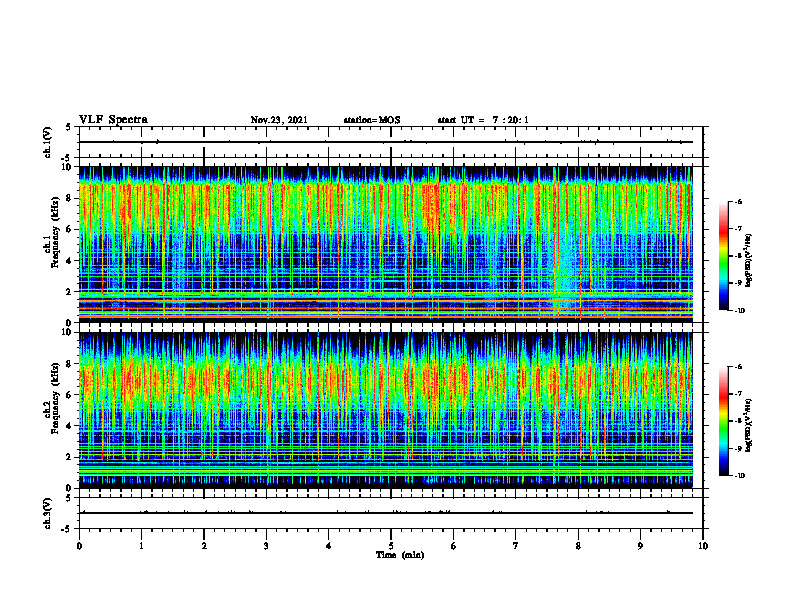Click the "5" tick on ch.1(V) axis
The image size is (792, 612).
click(68, 127)
